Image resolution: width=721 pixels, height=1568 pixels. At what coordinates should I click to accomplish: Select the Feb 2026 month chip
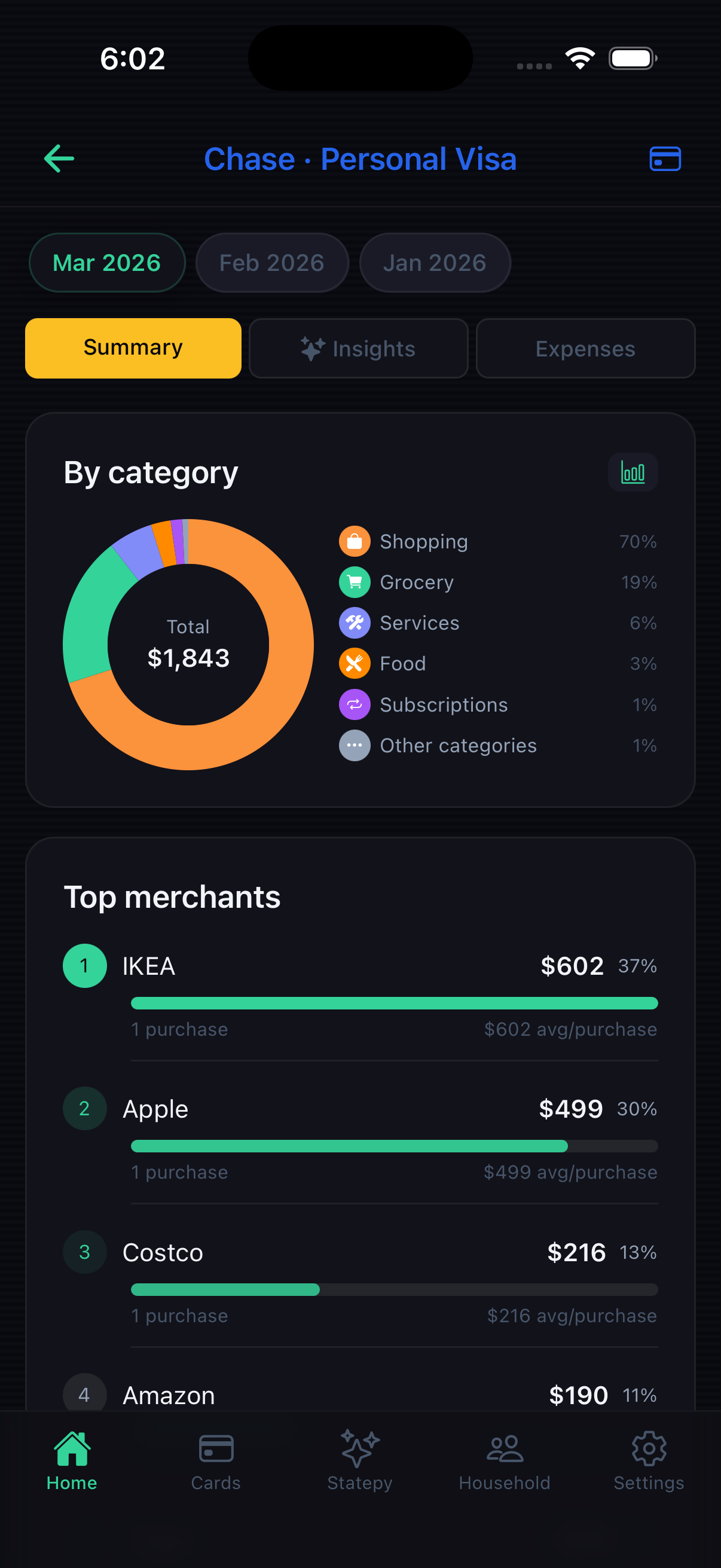pos(272,263)
